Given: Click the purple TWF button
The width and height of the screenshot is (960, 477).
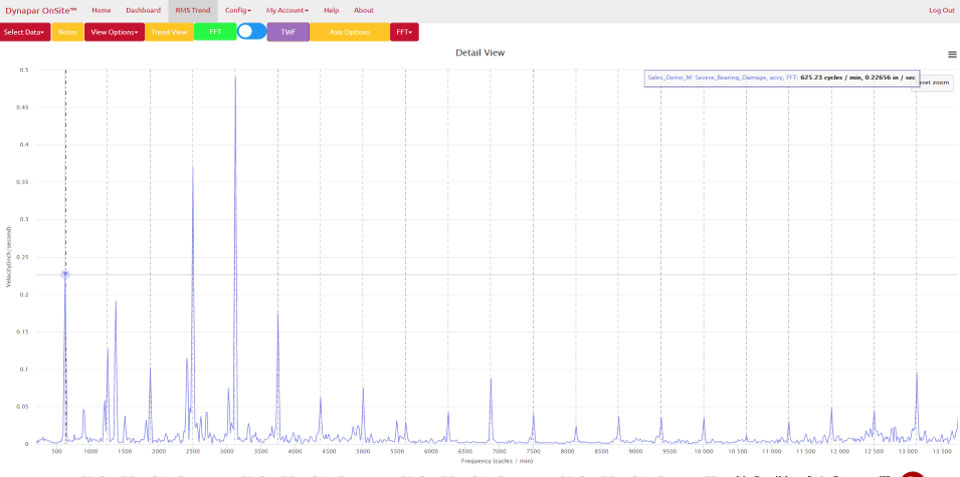Looking at the screenshot, I should (x=288, y=32).
